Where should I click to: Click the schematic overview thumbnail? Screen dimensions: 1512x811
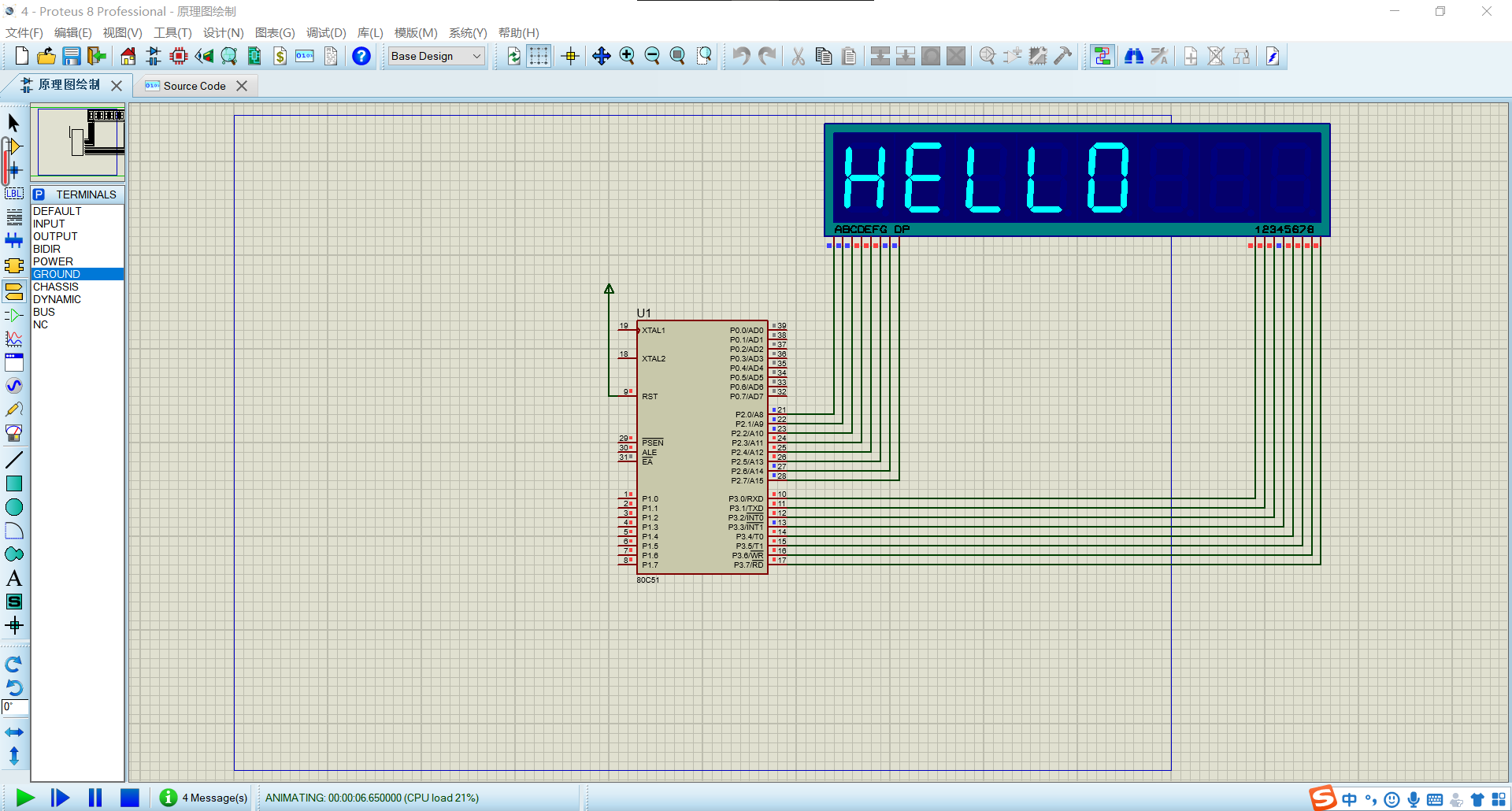(x=78, y=143)
